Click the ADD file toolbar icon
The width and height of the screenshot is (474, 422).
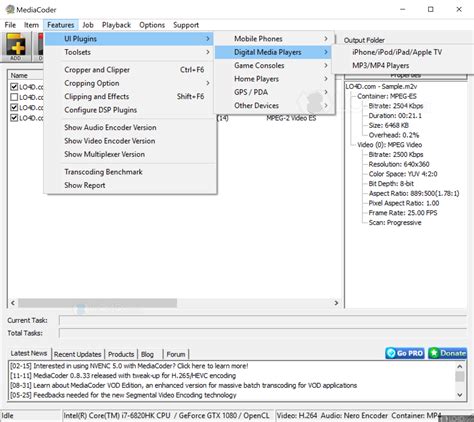pos(16,47)
